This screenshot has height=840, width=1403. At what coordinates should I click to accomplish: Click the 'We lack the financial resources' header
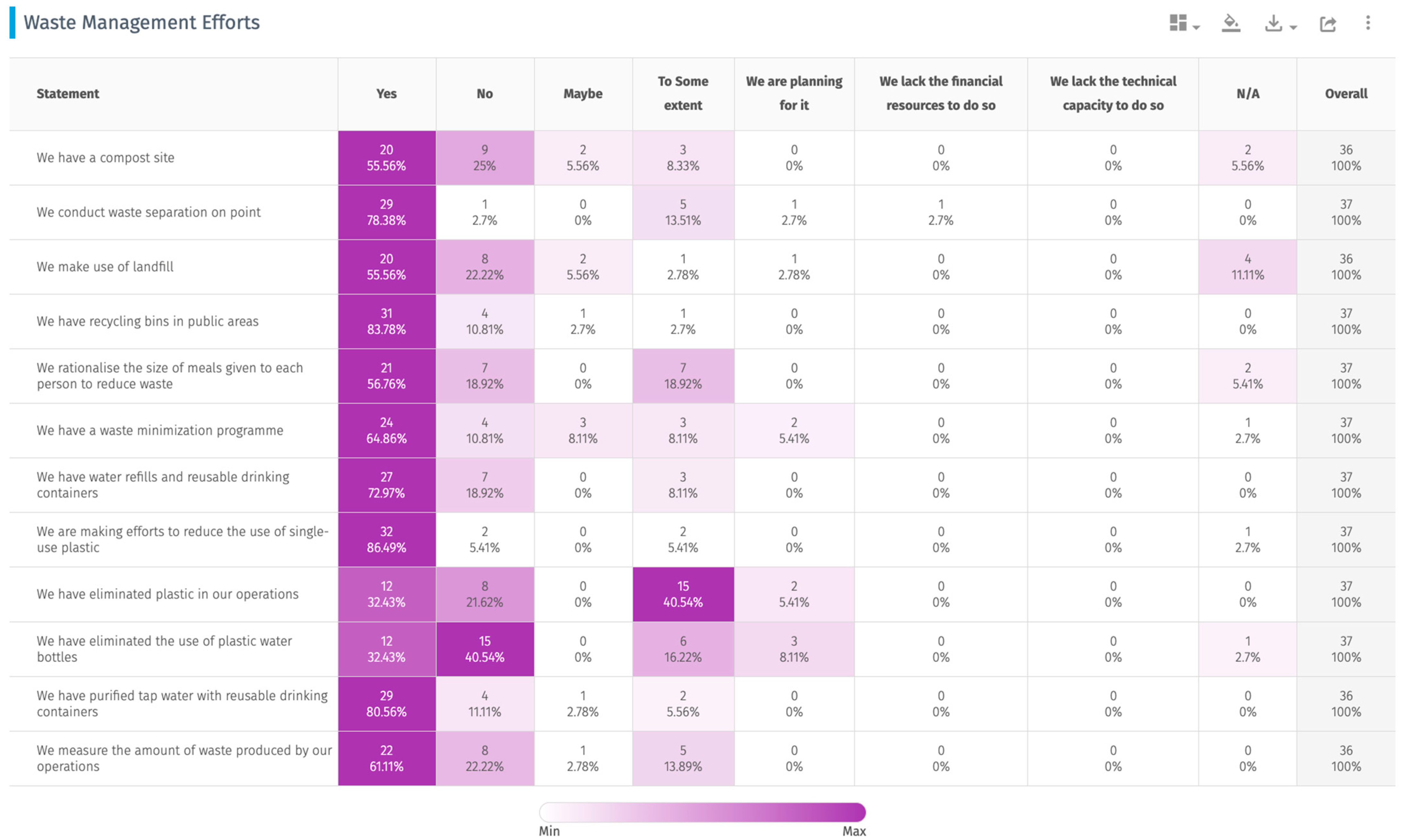(x=940, y=93)
